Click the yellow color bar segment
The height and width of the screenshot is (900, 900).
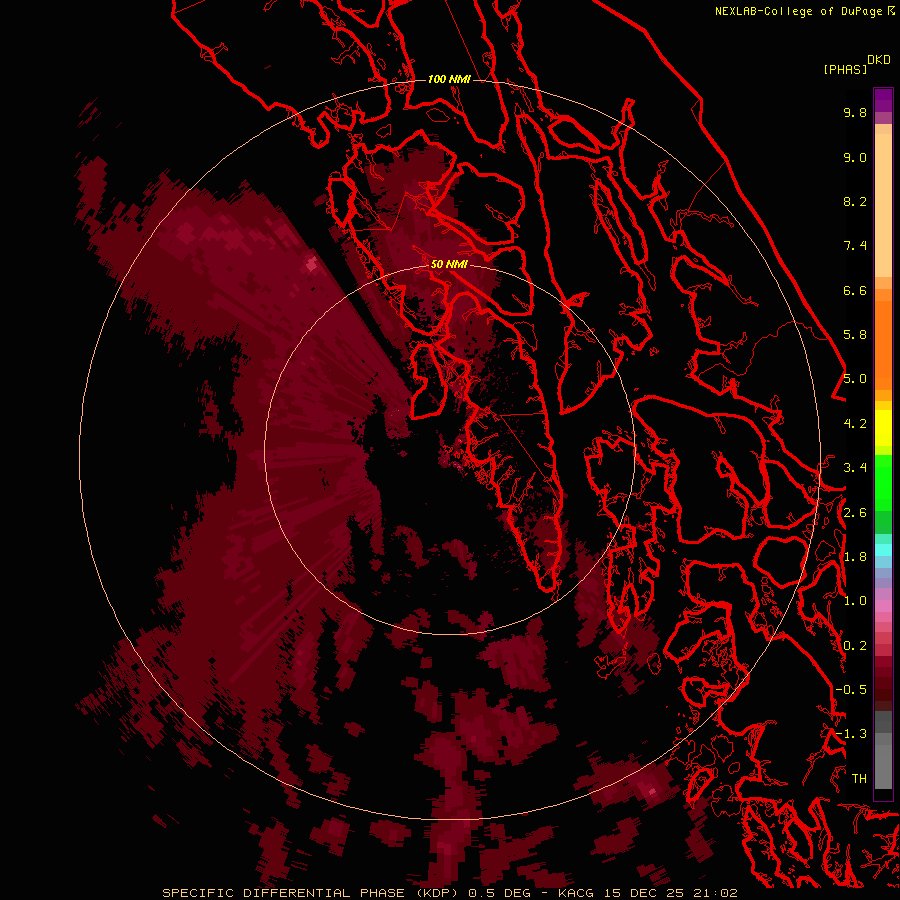coord(883,428)
